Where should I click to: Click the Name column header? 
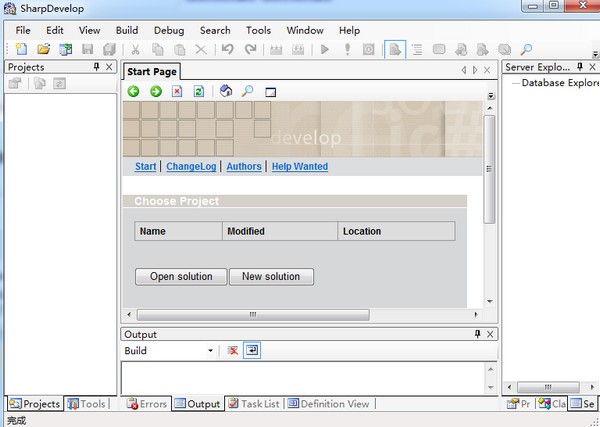click(x=178, y=231)
